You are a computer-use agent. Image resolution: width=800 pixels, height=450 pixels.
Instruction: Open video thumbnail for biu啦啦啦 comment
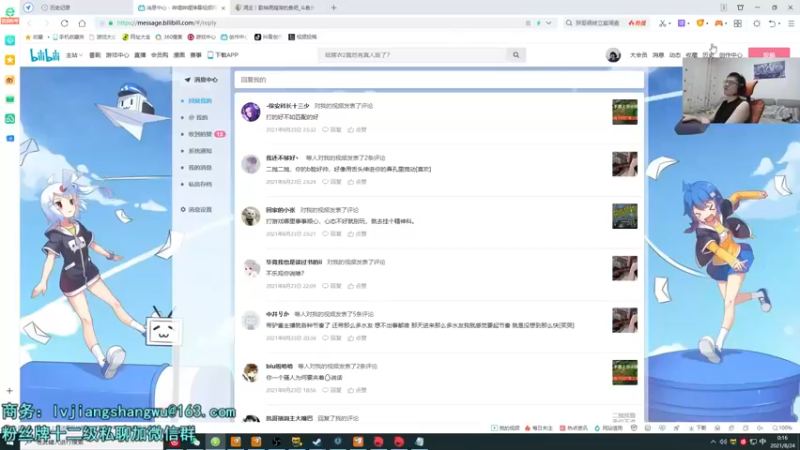pos(624,372)
